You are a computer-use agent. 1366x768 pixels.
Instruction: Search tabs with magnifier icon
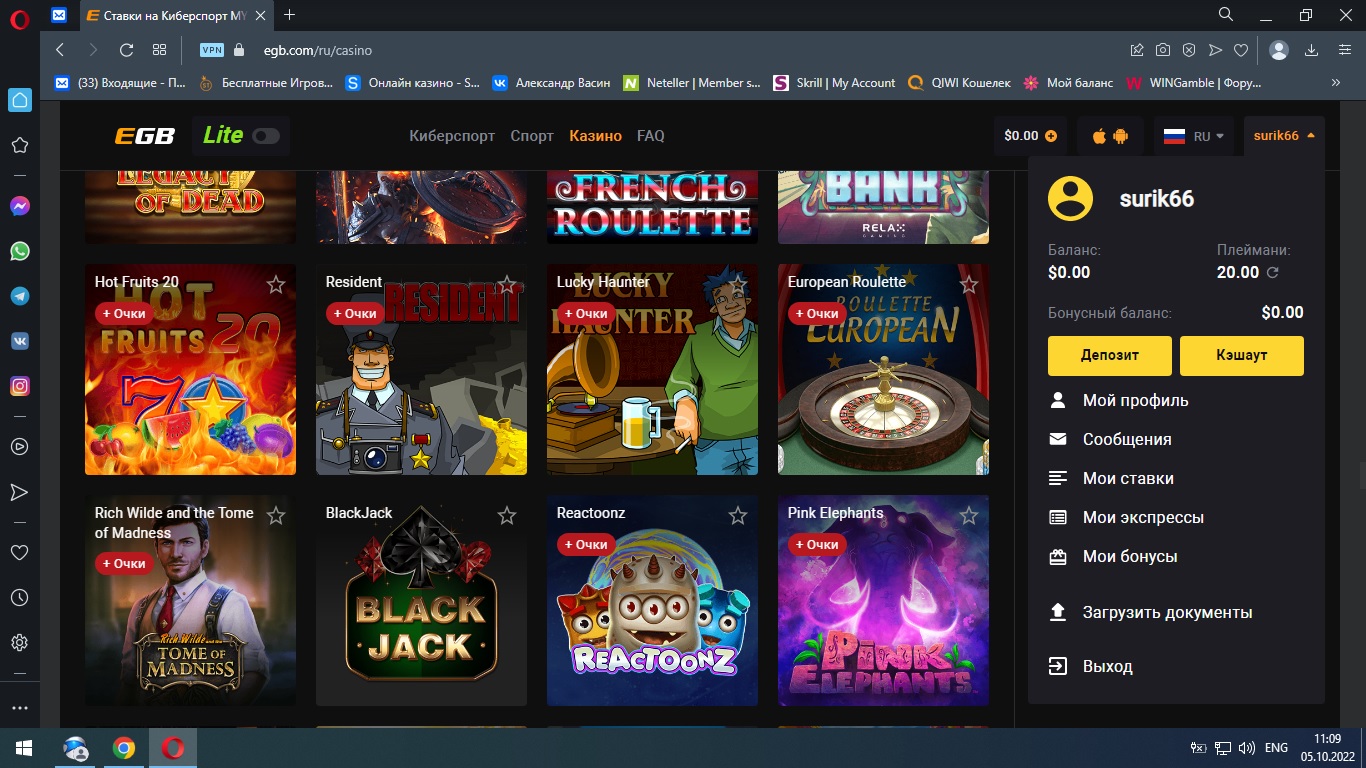[x=1226, y=14]
